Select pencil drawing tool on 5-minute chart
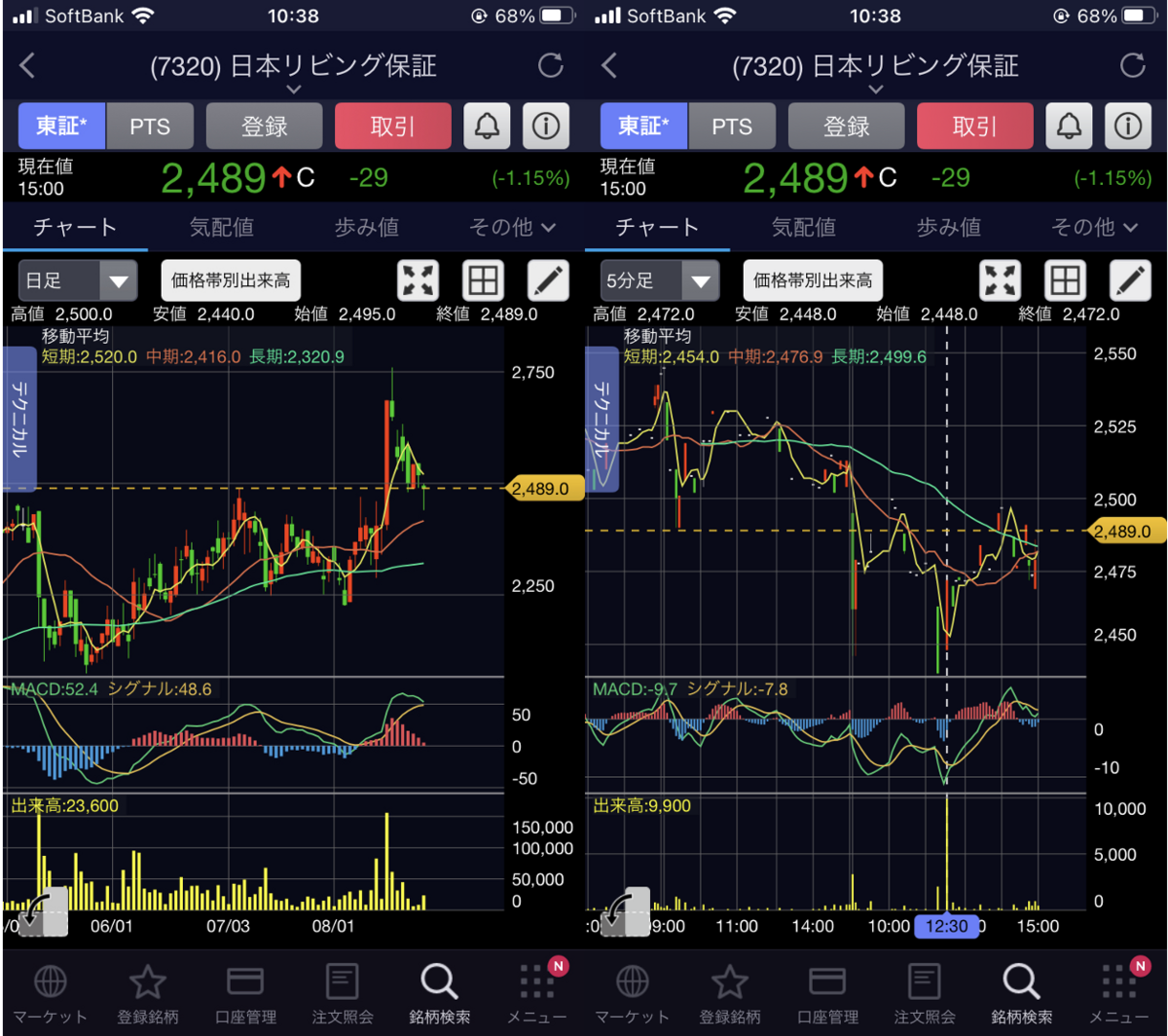1168x1036 pixels. 1130,280
